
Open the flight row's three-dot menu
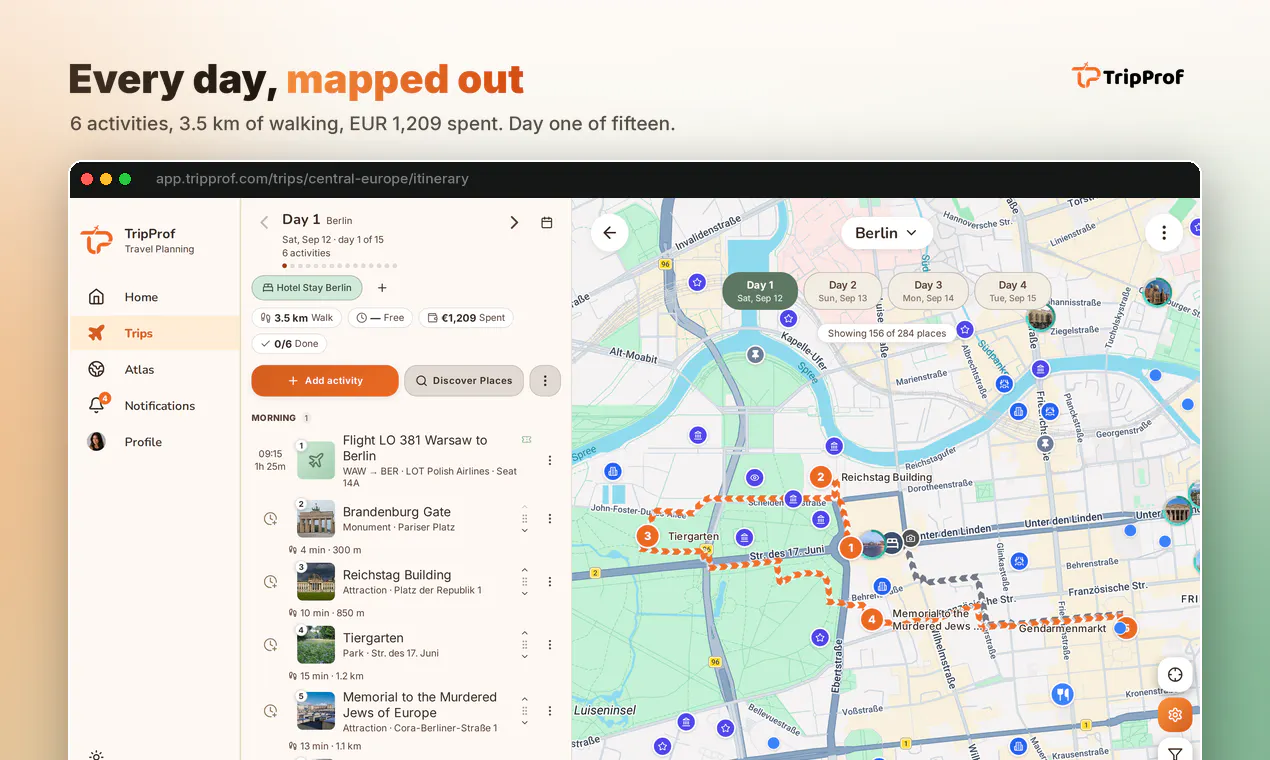pyautogui.click(x=549, y=460)
